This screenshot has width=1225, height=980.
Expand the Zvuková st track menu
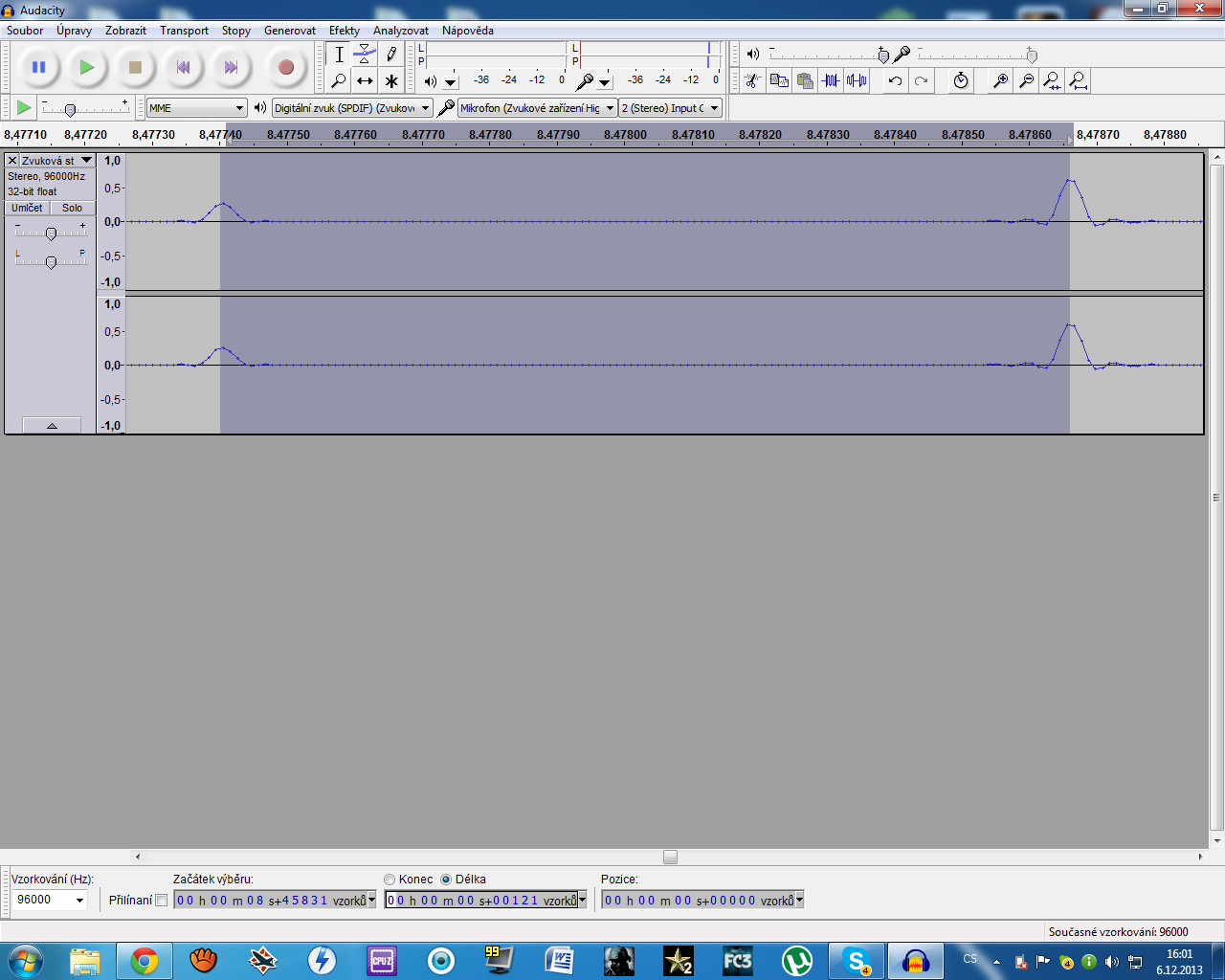point(86,161)
